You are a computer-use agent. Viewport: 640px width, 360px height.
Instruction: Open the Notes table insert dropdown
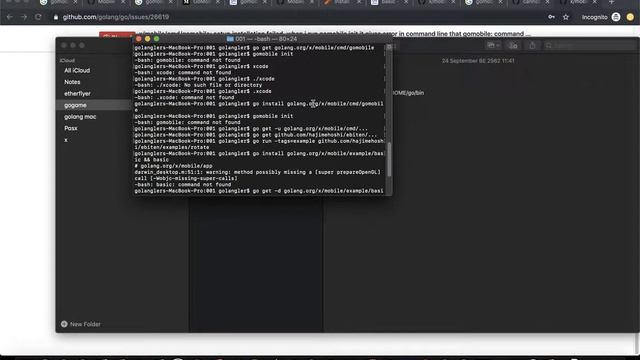click(493, 45)
